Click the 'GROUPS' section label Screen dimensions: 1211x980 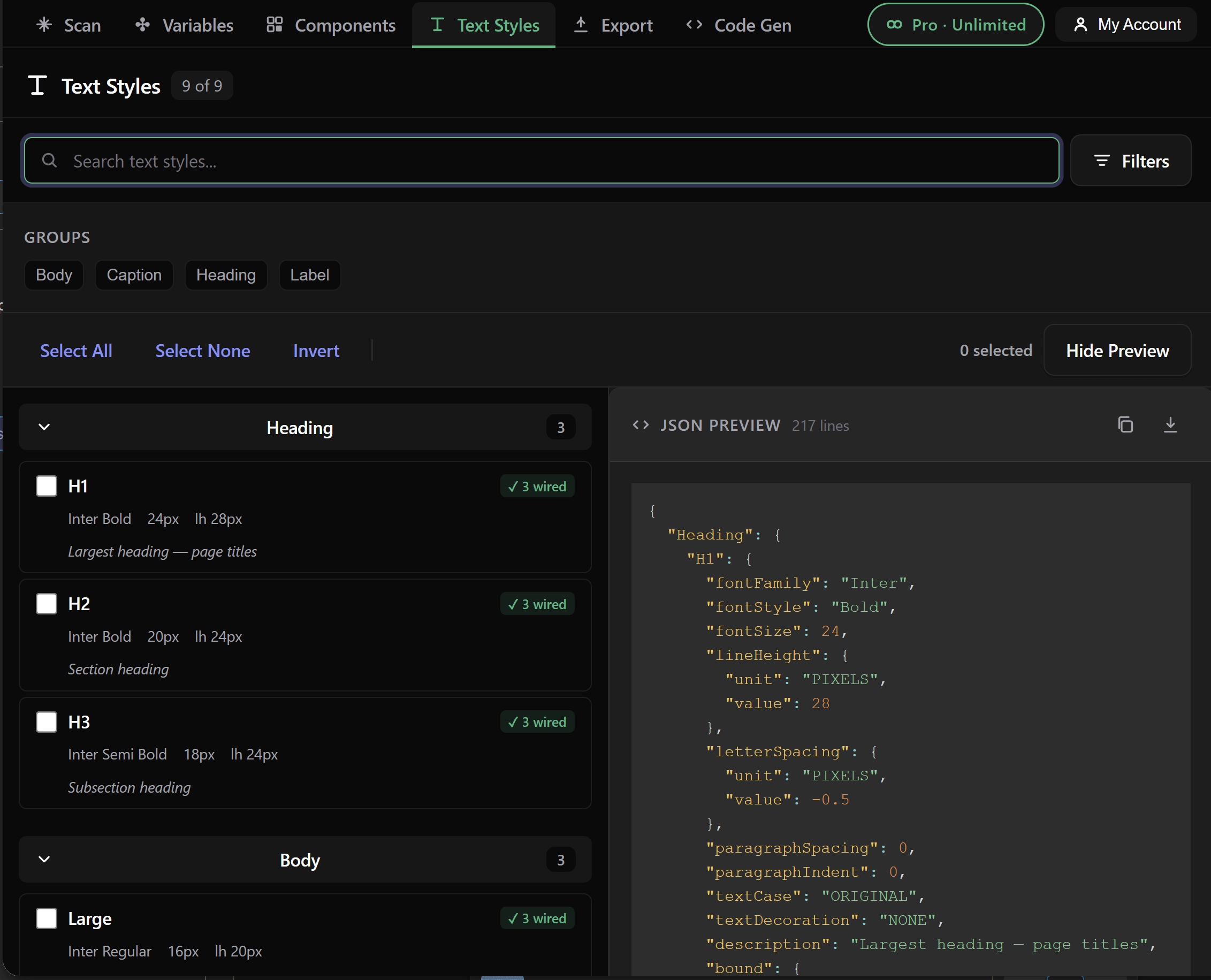point(57,237)
